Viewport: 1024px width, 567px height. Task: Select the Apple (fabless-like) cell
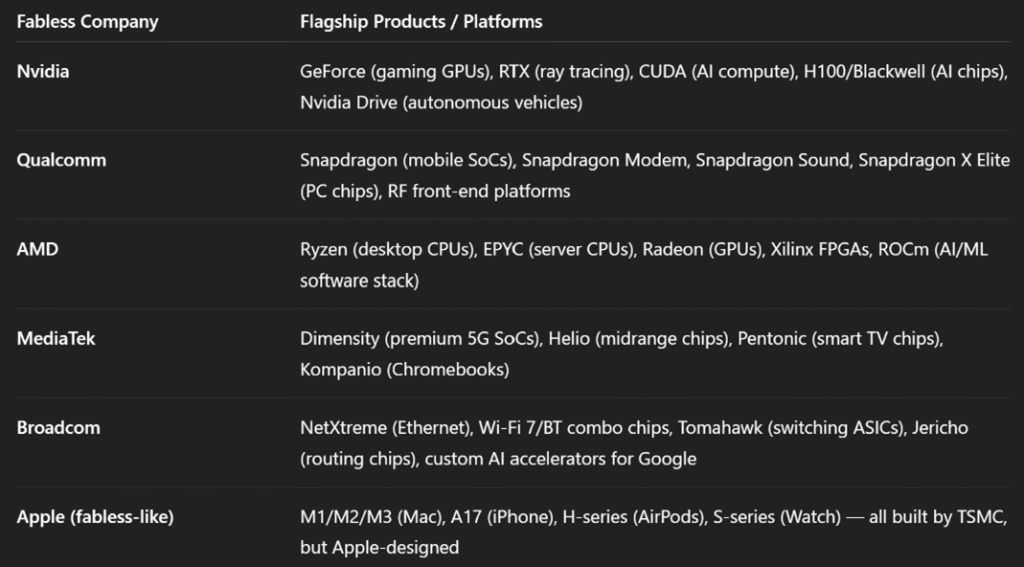(x=95, y=517)
